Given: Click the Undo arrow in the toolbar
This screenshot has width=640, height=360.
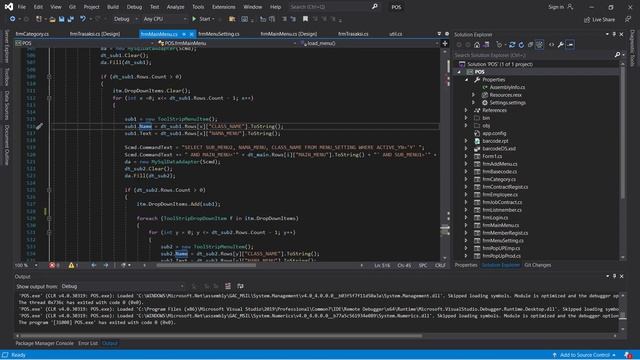Looking at the screenshot, I should [83, 19].
